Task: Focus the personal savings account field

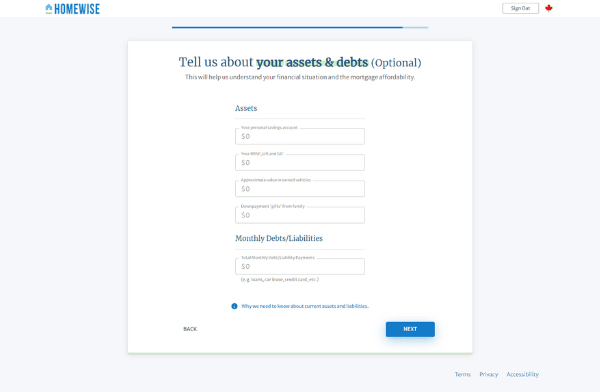Action: click(300, 136)
